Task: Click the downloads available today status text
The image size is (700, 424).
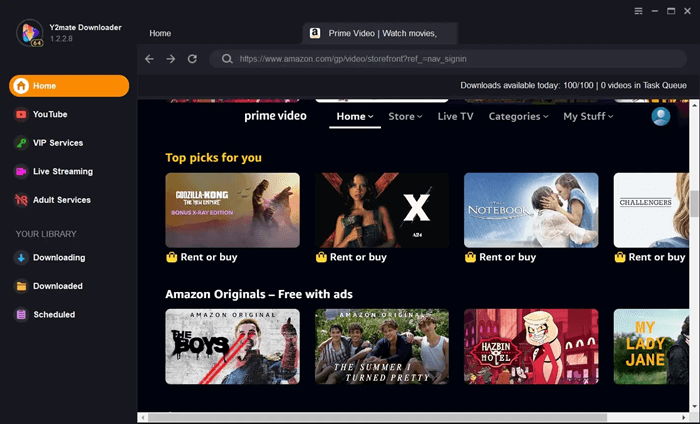Action: [573, 85]
